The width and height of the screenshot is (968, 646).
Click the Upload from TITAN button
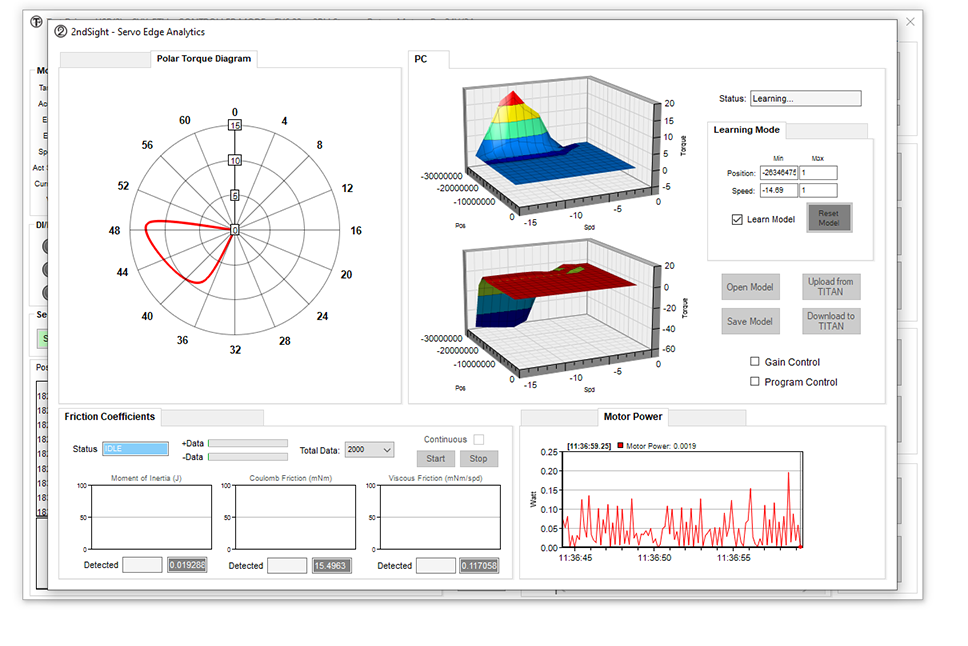pyautogui.click(x=830, y=287)
